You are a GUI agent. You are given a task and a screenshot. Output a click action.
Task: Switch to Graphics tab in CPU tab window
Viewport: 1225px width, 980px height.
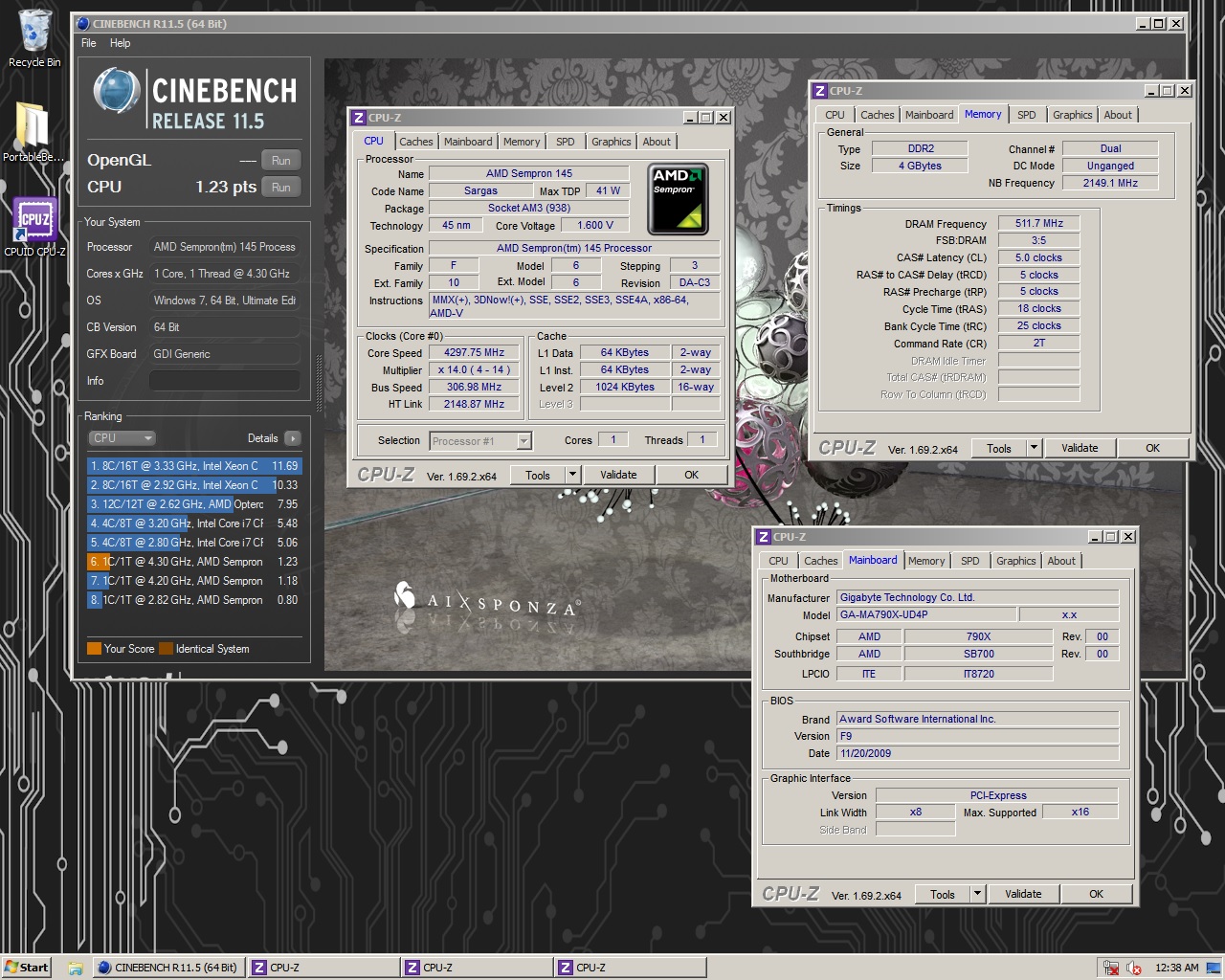point(611,142)
